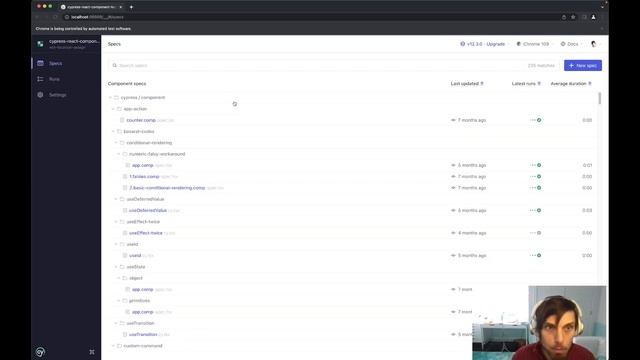Open the counter.comp spec file
The height and width of the screenshot is (360, 640).
(x=150, y=120)
